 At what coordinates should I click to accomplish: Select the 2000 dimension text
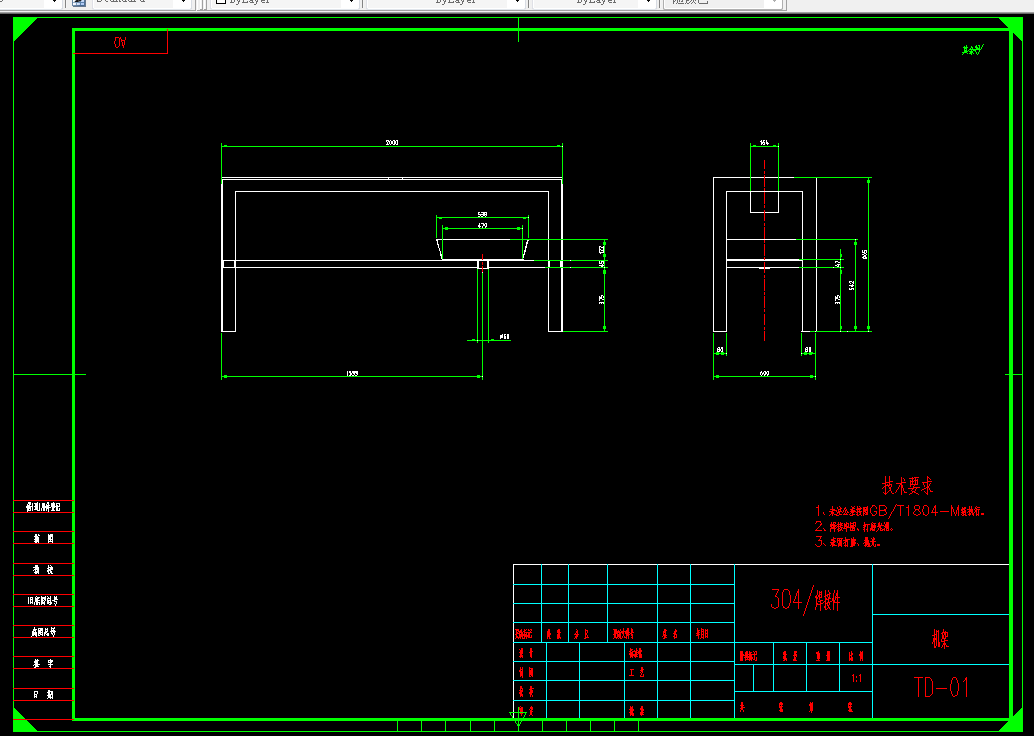click(x=392, y=142)
